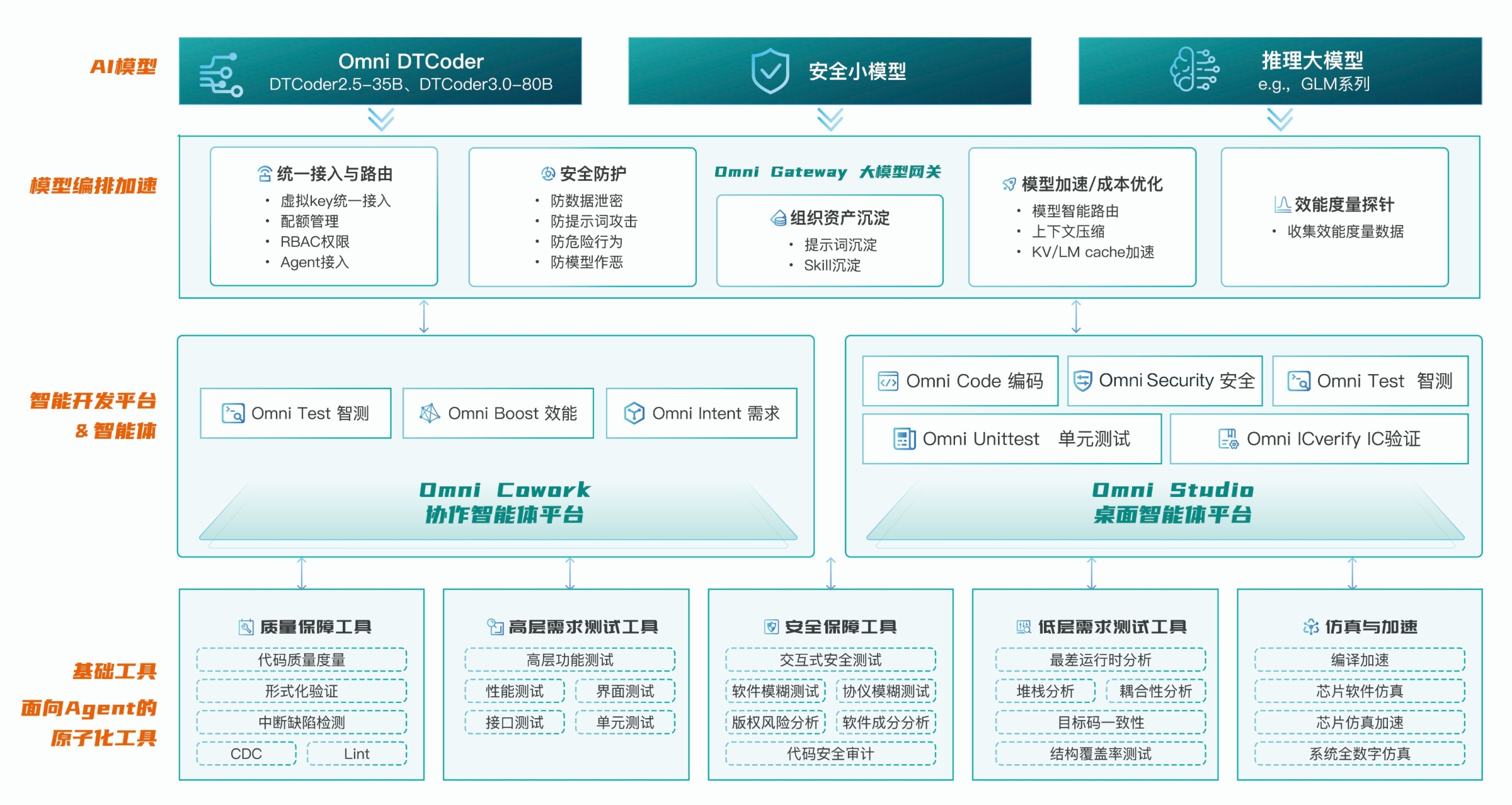The width and height of the screenshot is (1512, 805).
Task: Click the 最差运行时分析 chip
Action: pyautogui.click(x=1101, y=659)
